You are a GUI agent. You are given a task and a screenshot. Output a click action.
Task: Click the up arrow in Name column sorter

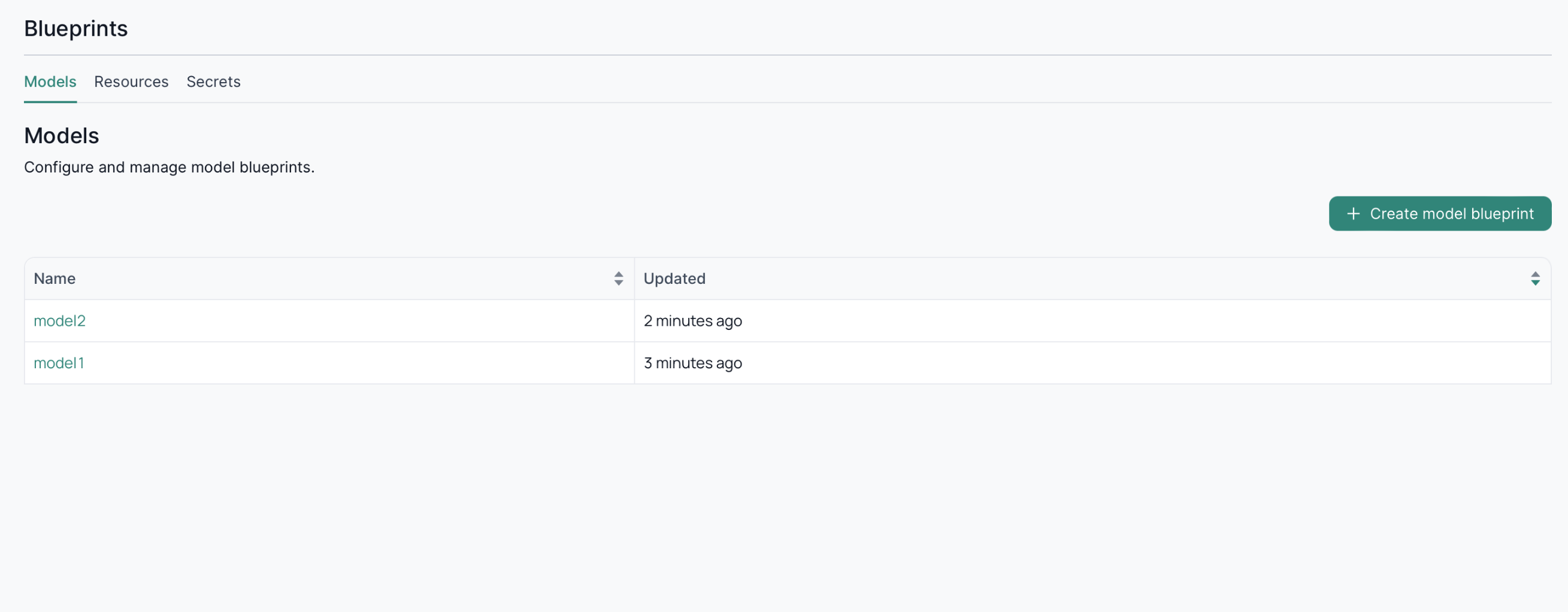[619, 274]
